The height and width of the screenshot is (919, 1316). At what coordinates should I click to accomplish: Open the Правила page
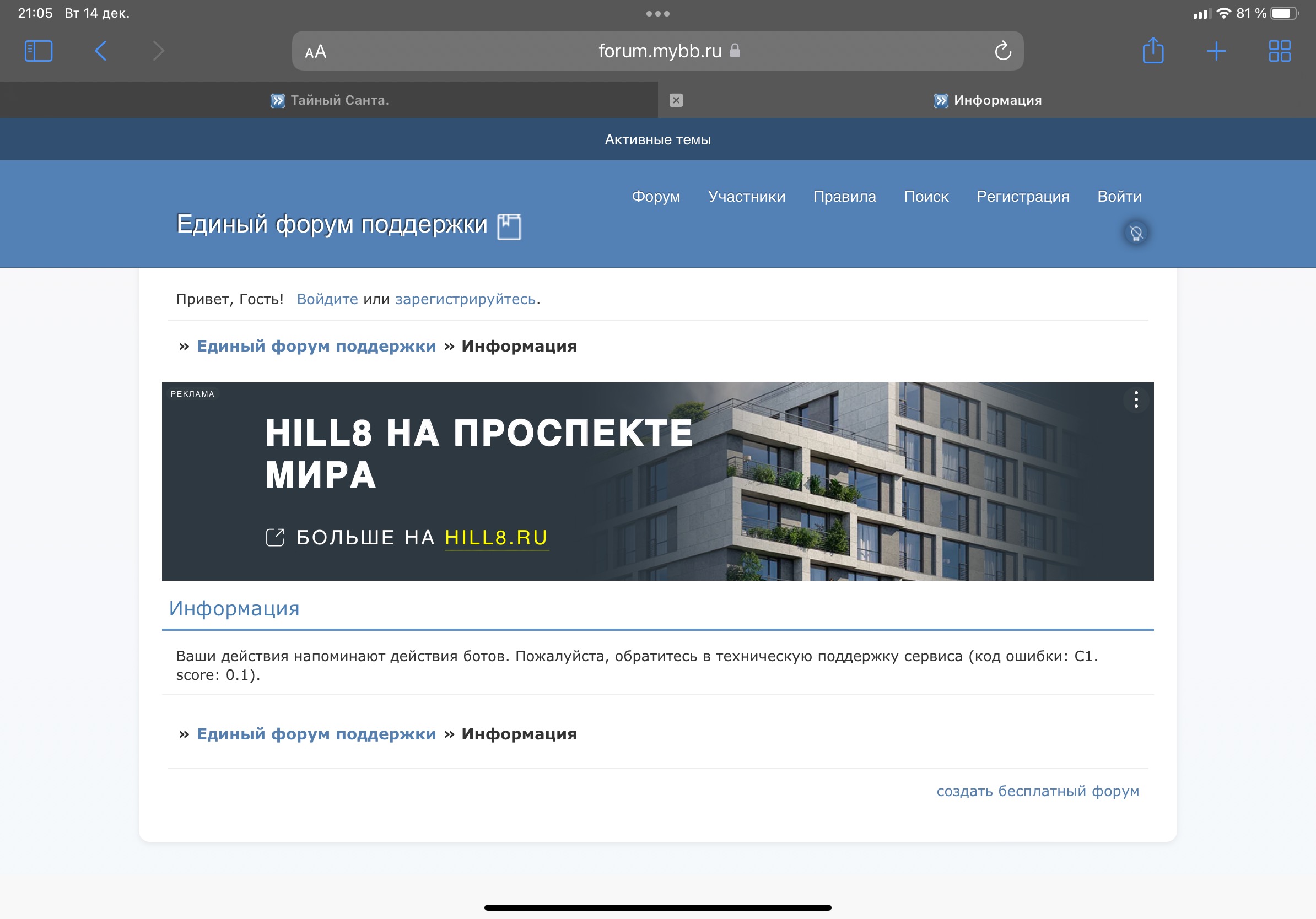coord(844,197)
